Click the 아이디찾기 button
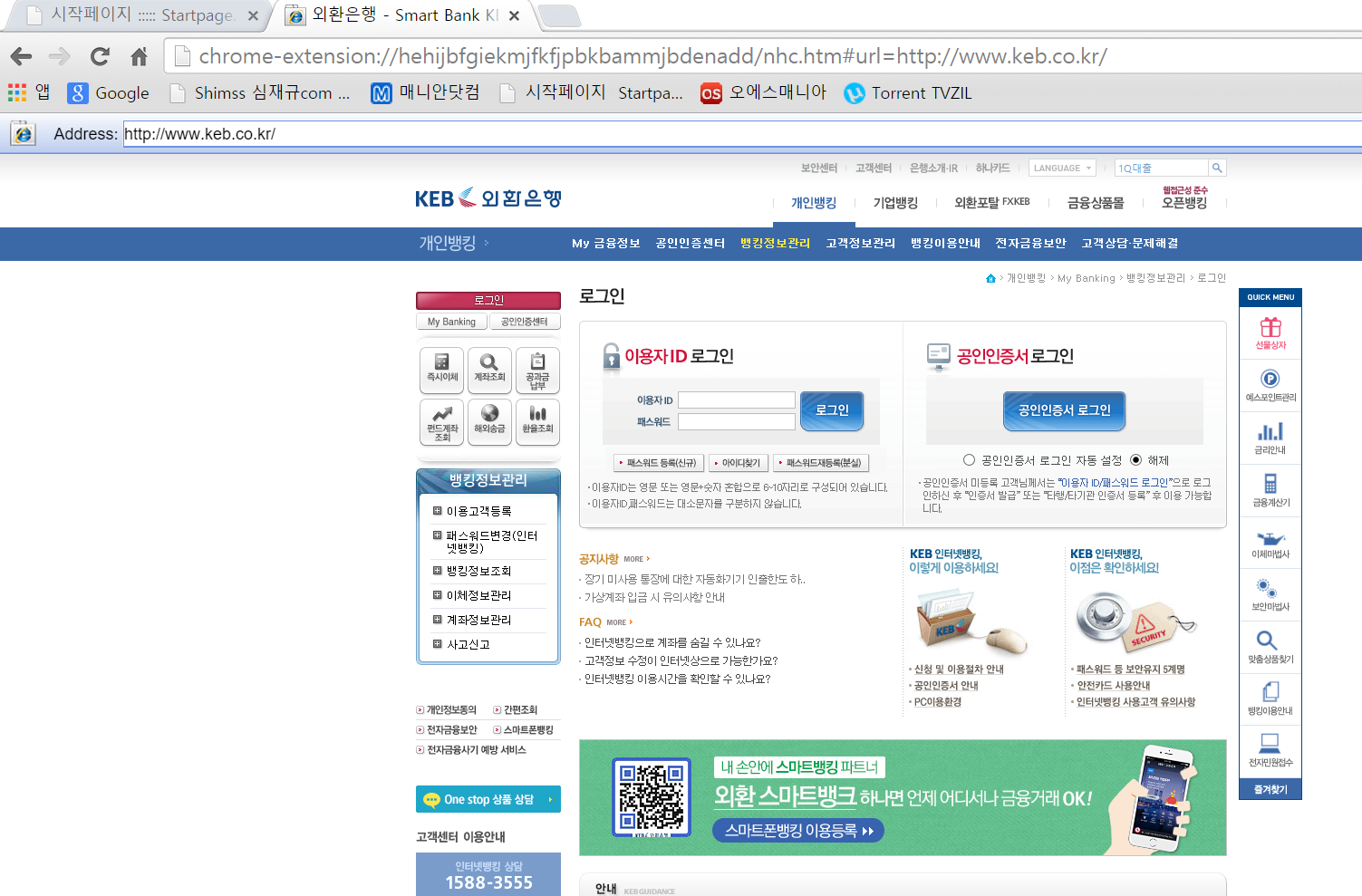1362x896 pixels. pyautogui.click(x=739, y=463)
